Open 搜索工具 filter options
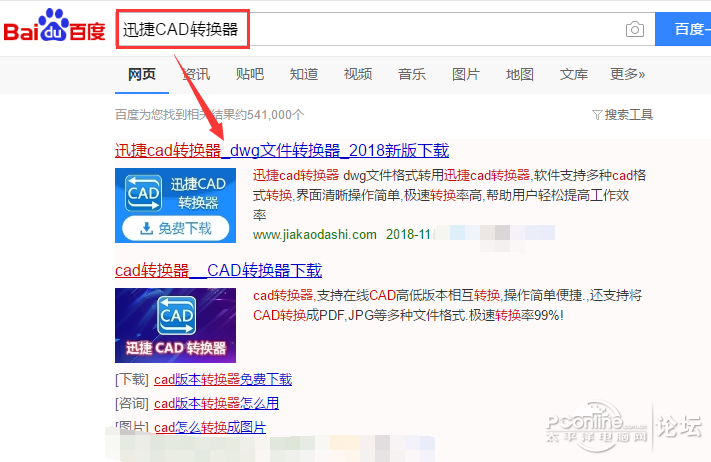Screen dimensions: 711x462 tap(623, 115)
